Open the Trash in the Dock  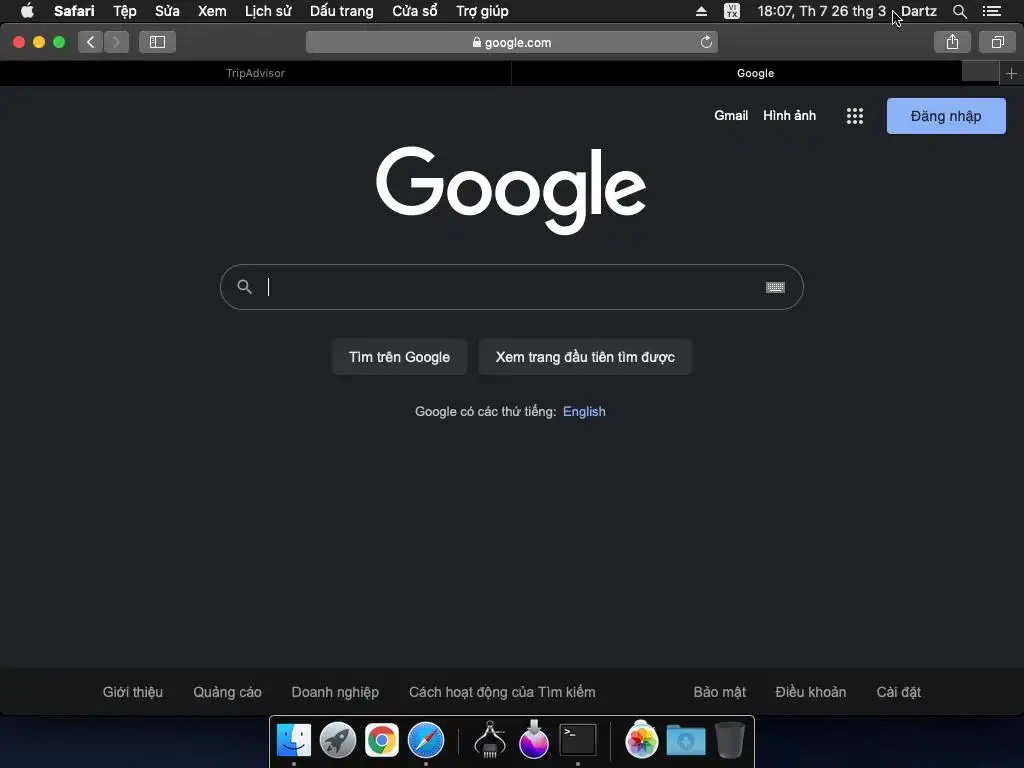tap(729, 740)
